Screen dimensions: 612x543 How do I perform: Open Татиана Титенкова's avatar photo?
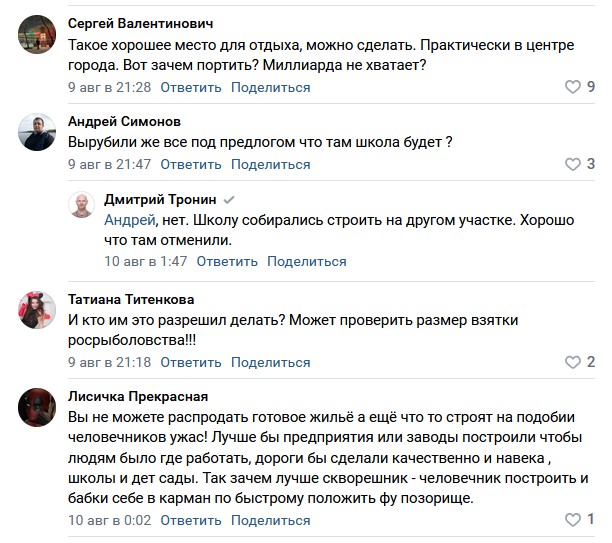(37, 311)
